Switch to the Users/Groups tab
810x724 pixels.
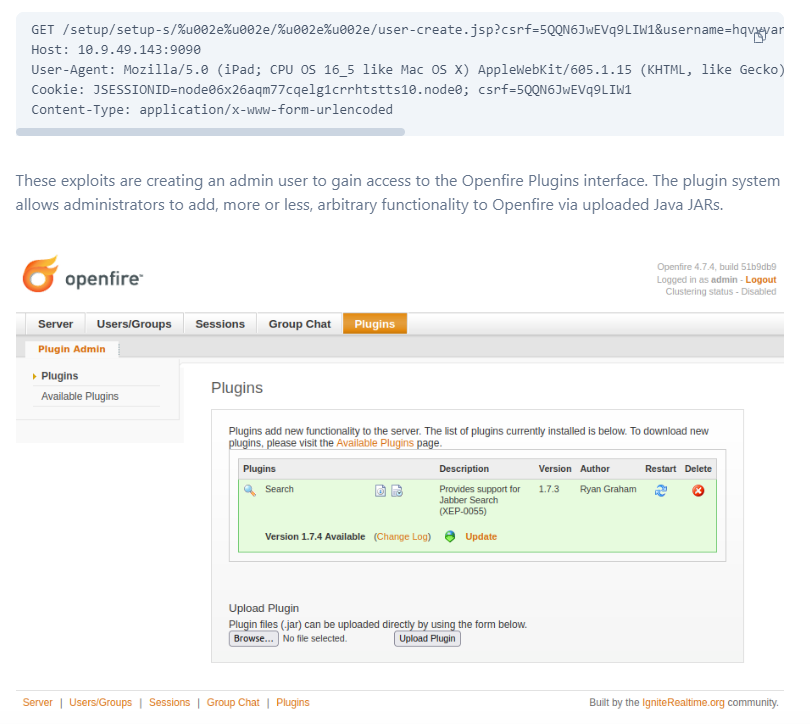(134, 324)
